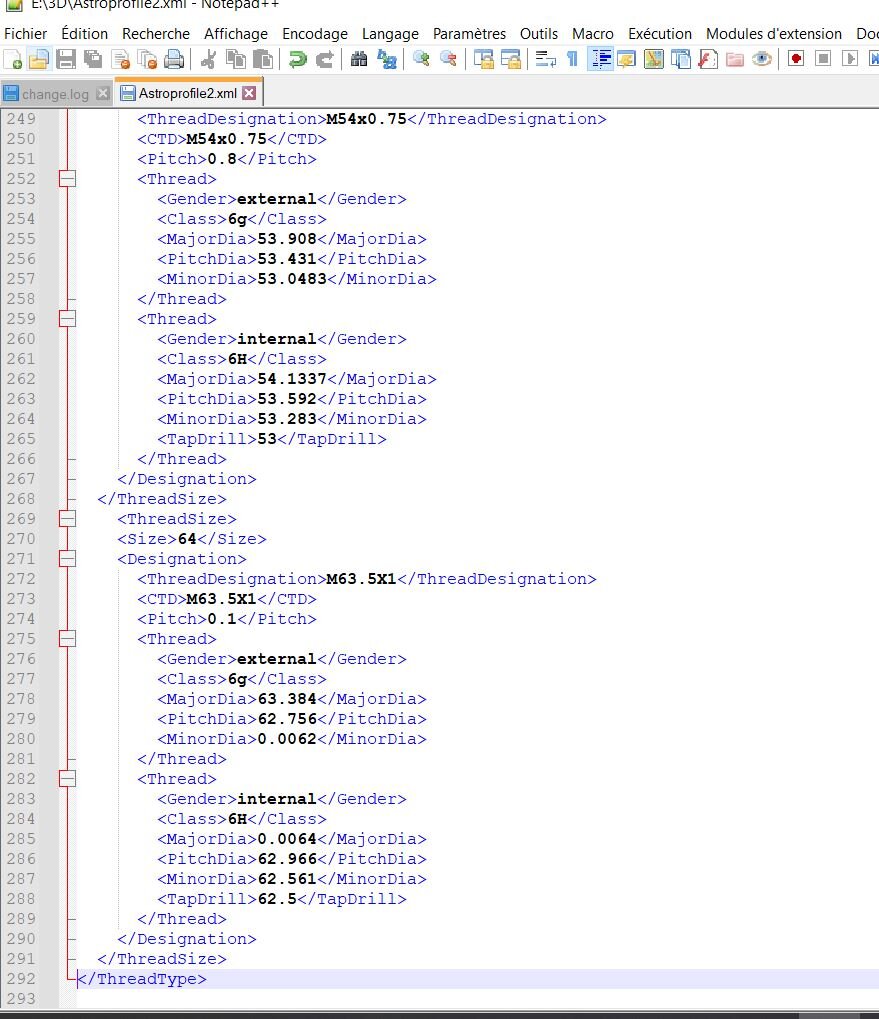
Task: Open the Édition menu
Action: tap(84, 34)
